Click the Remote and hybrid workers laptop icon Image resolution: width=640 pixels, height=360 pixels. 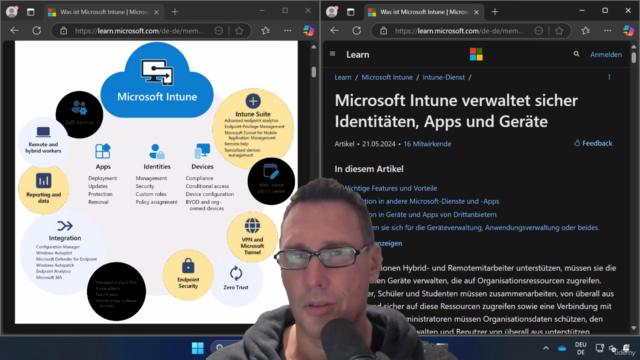coord(43,132)
